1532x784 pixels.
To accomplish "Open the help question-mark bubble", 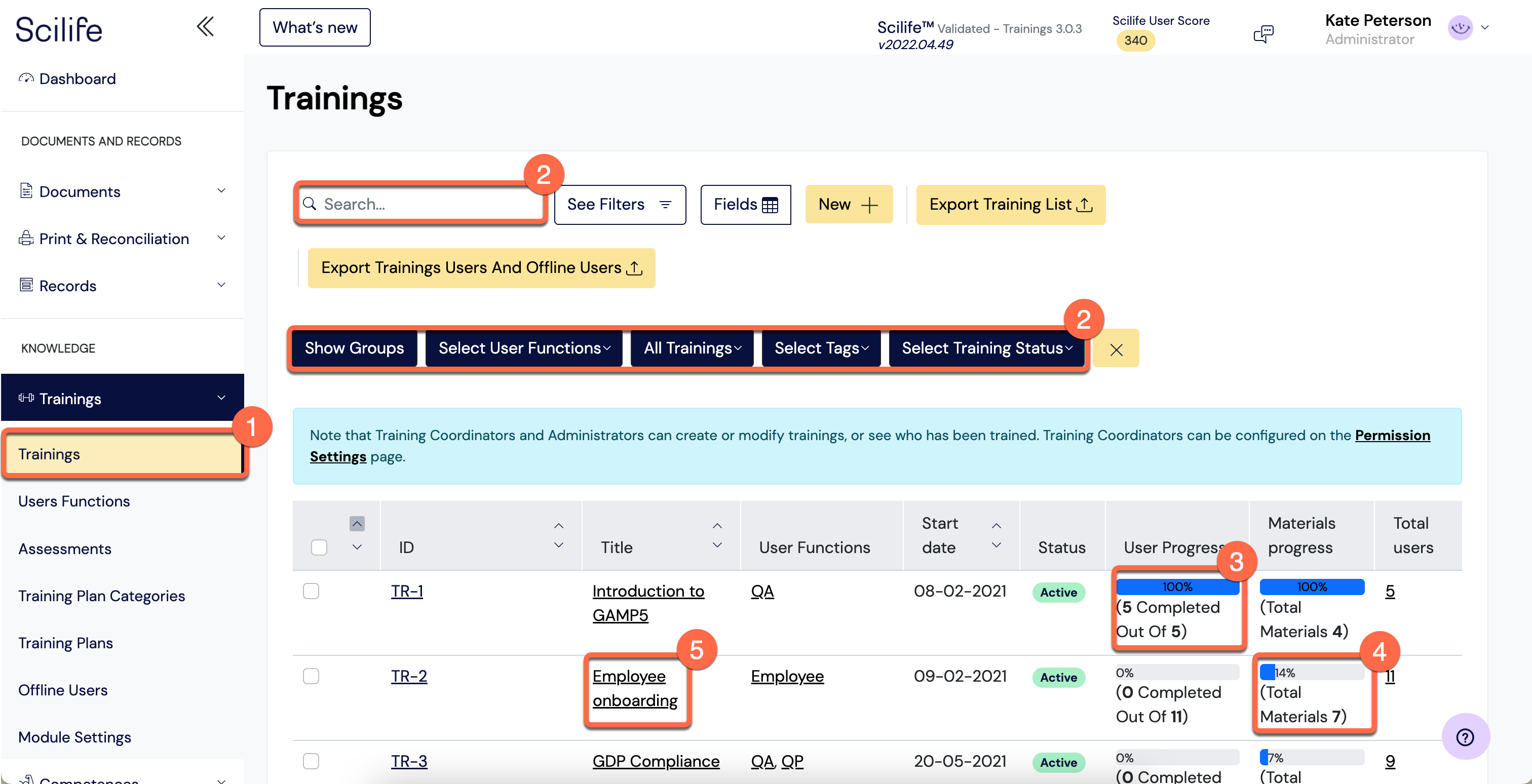I will pos(1465,737).
